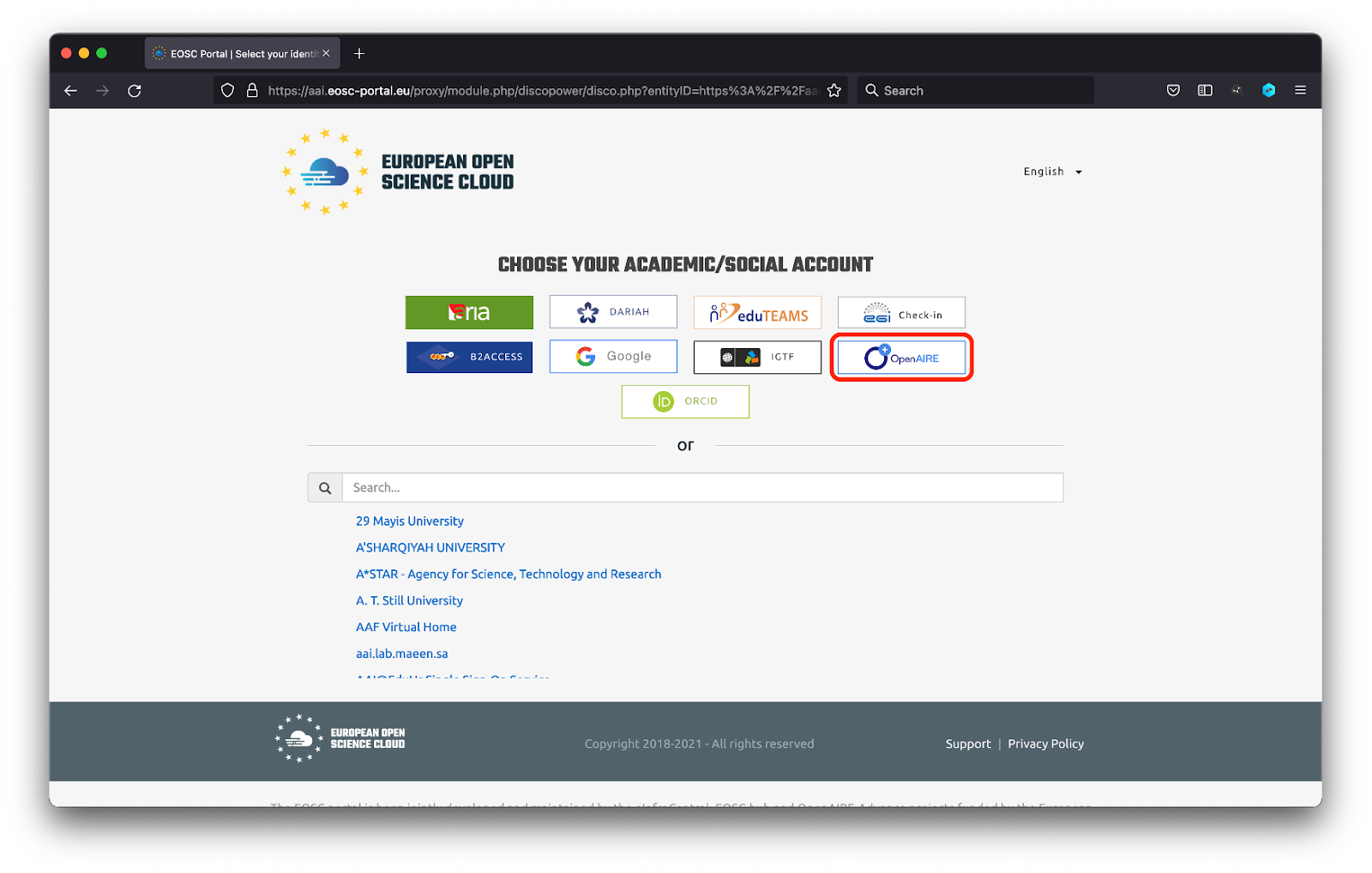This screenshot has width=1372, height=873.
Task: Click the footer European Open Science Cloud logo
Action: [x=340, y=738]
